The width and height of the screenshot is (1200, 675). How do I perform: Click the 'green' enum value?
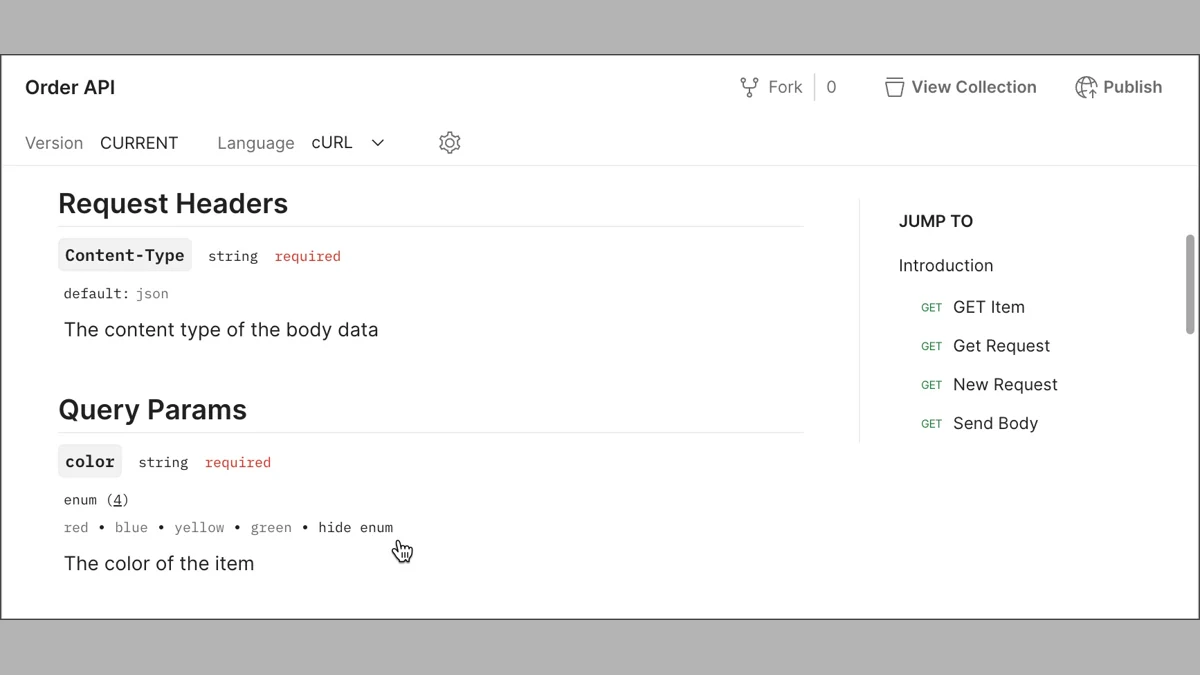click(271, 528)
